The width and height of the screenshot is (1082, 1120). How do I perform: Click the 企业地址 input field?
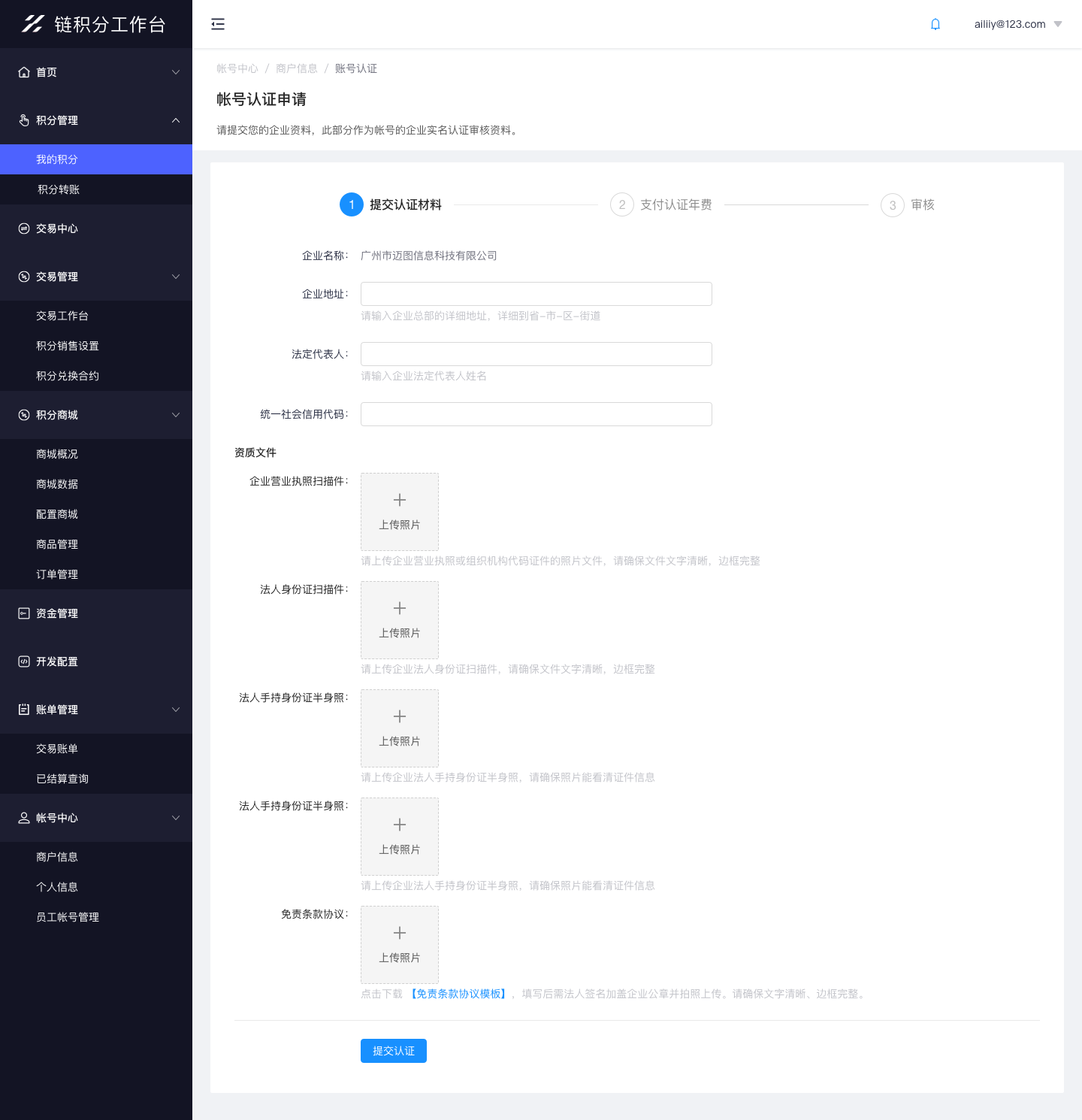pos(536,293)
